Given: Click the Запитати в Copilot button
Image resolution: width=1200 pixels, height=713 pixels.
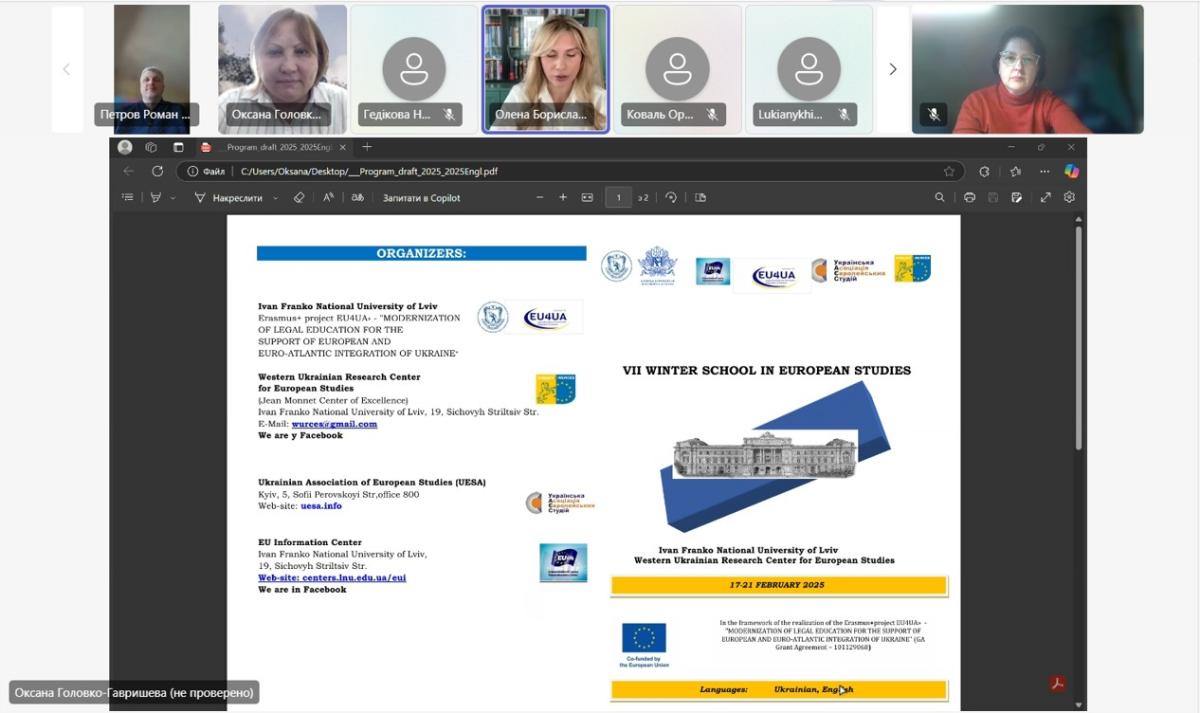Looking at the screenshot, I should [x=421, y=198].
